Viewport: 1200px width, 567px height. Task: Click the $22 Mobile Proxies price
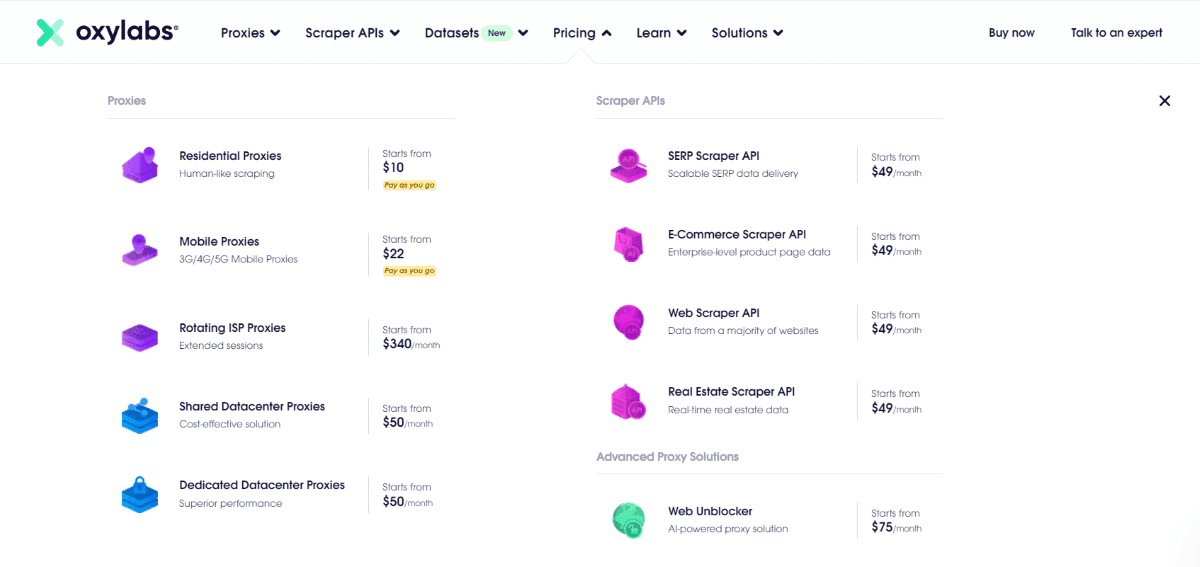[393, 254]
